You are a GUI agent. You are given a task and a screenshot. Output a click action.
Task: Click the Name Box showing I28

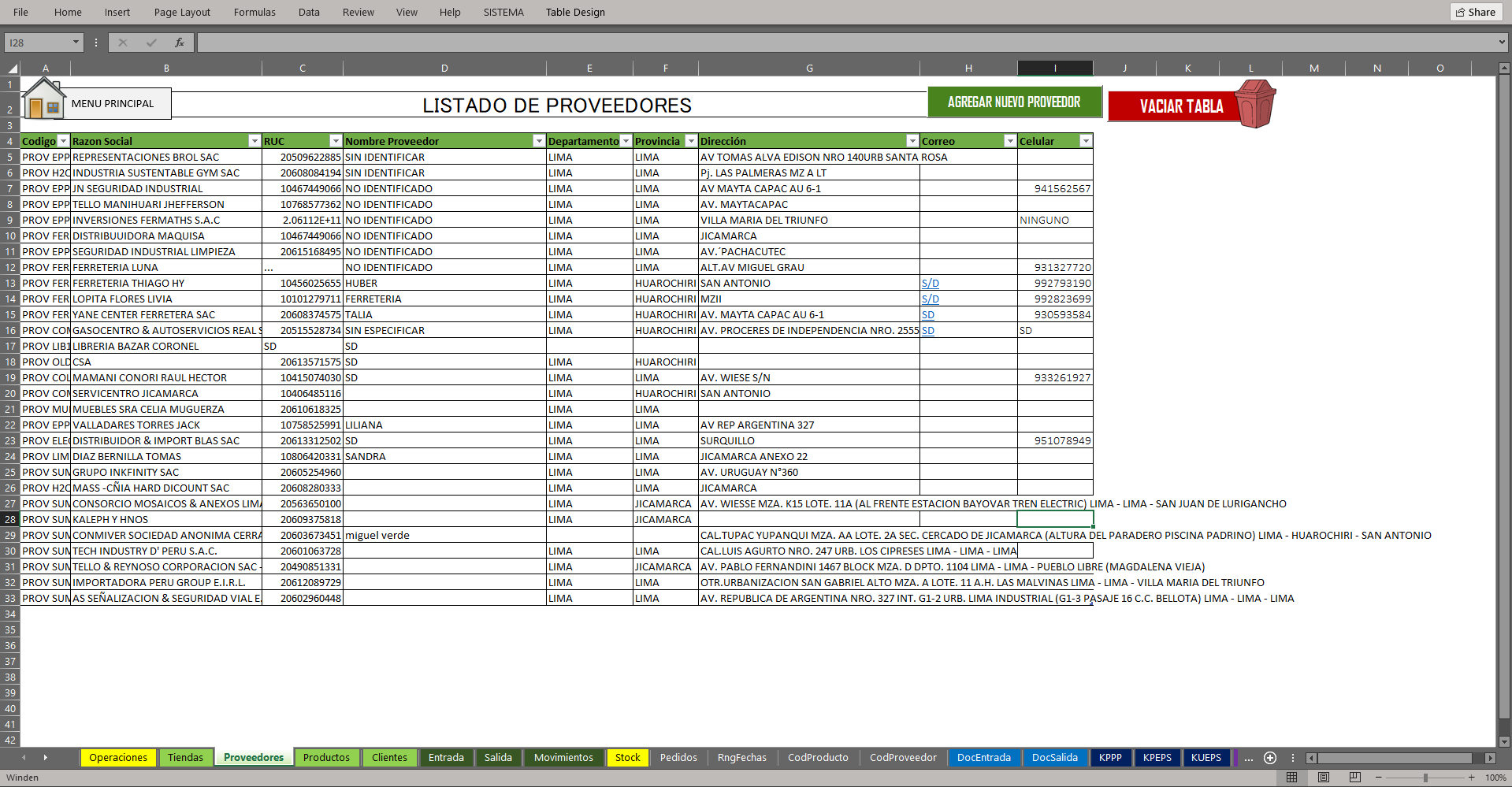(38, 43)
